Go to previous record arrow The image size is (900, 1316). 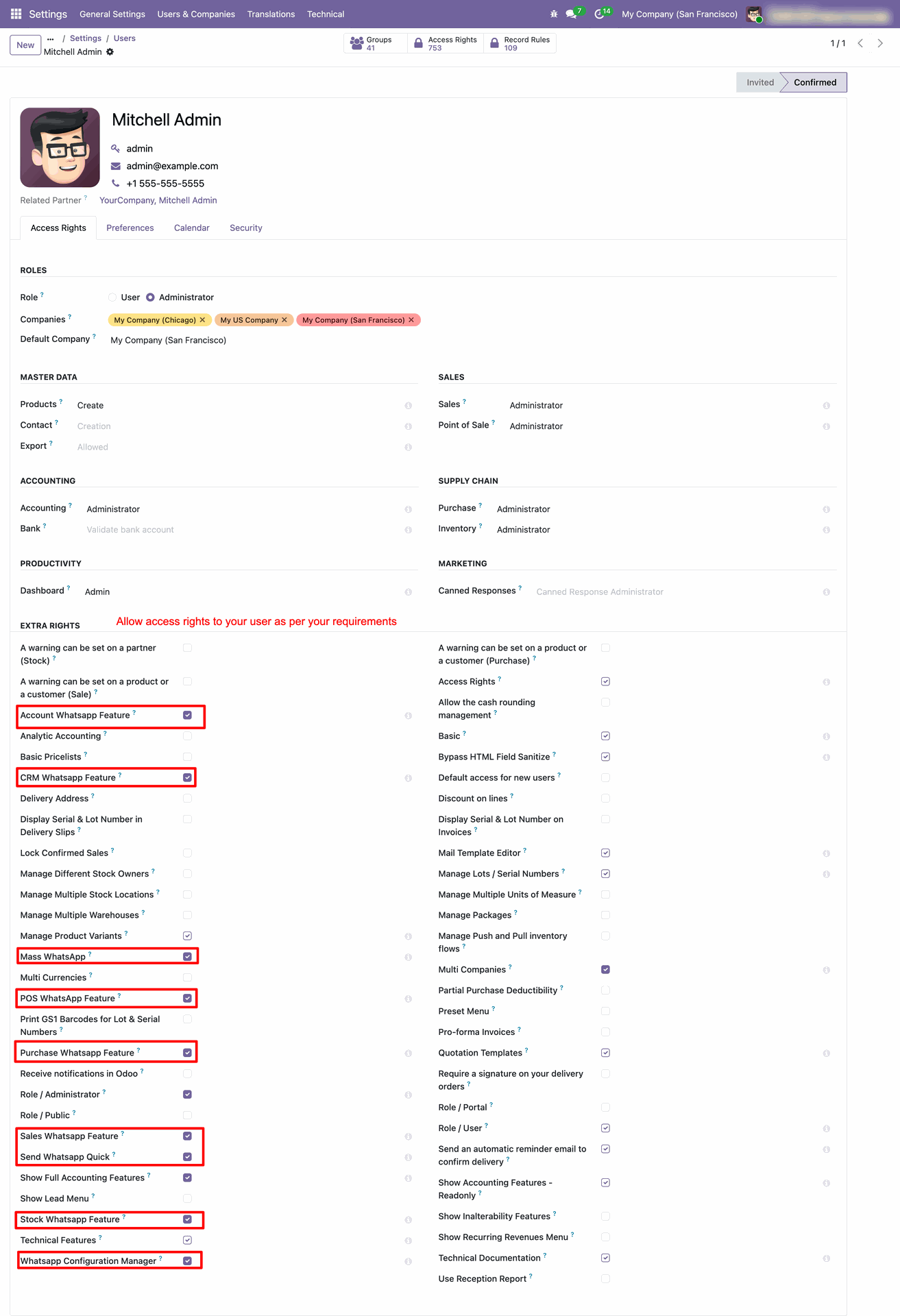[x=860, y=43]
